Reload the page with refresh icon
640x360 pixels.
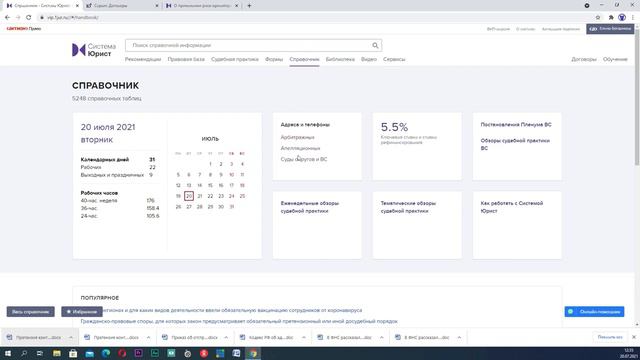tap(29, 18)
